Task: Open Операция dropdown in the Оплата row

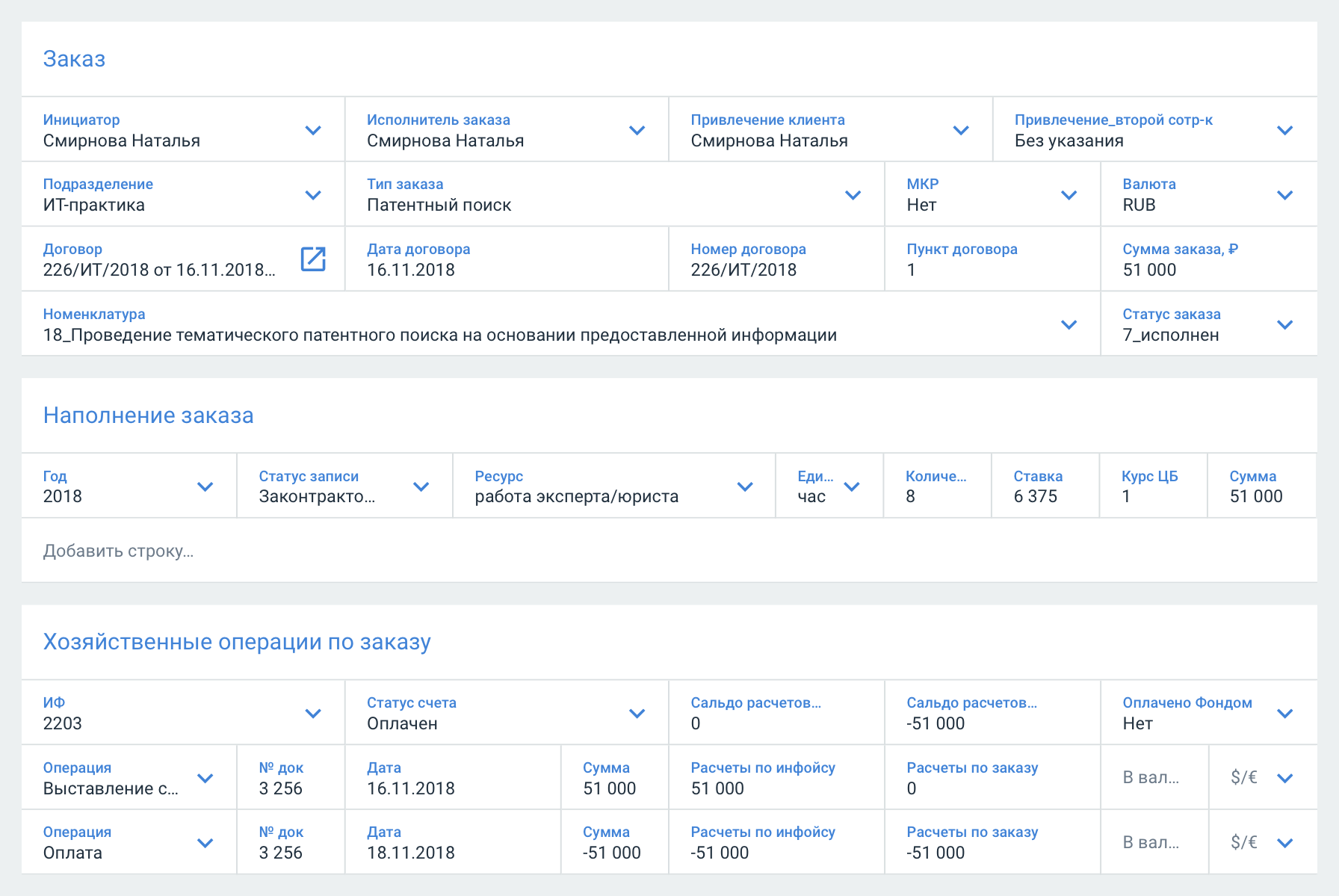Action: coord(205,843)
